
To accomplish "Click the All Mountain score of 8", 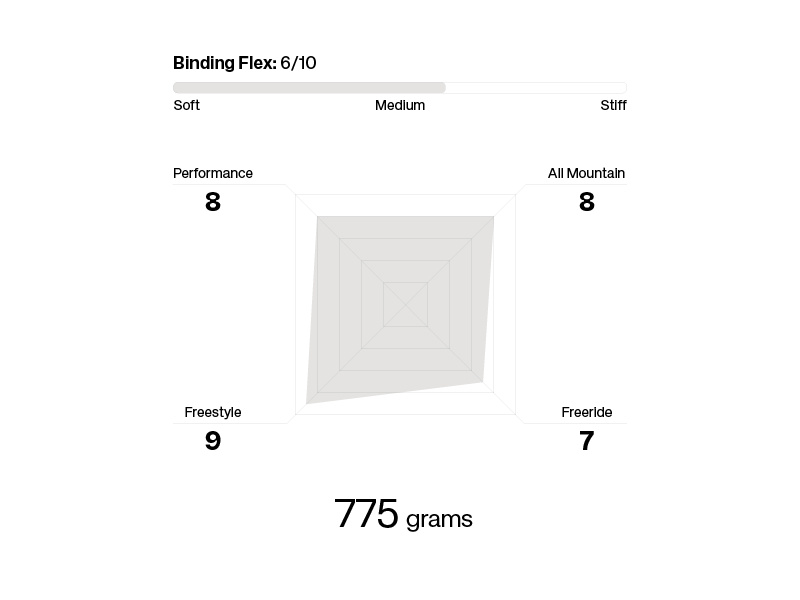I will [587, 202].
